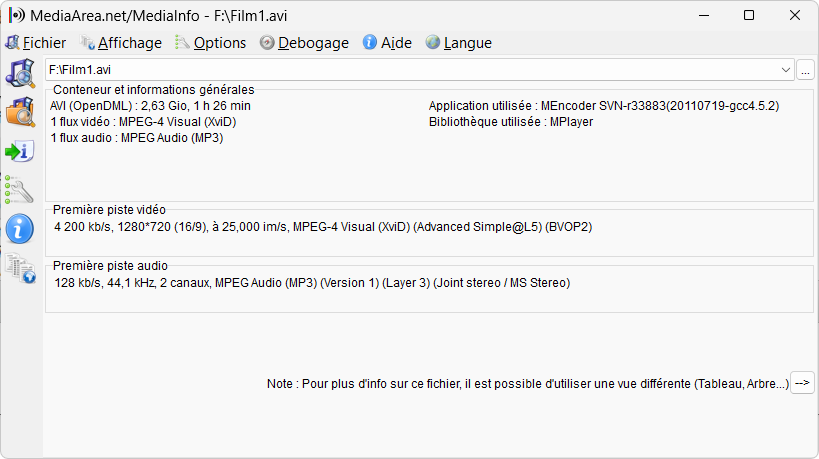
Task: Open preferences wrench icon in sidebar
Action: (x=19, y=190)
